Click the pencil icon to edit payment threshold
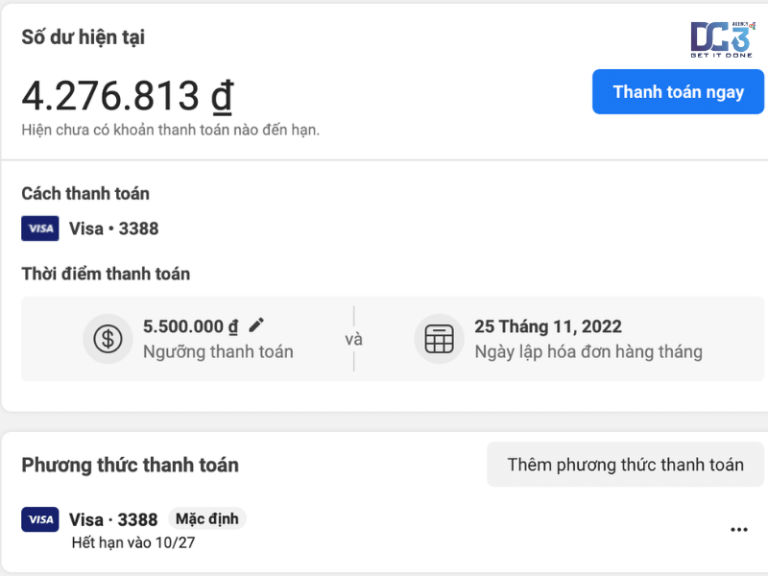 (x=257, y=325)
